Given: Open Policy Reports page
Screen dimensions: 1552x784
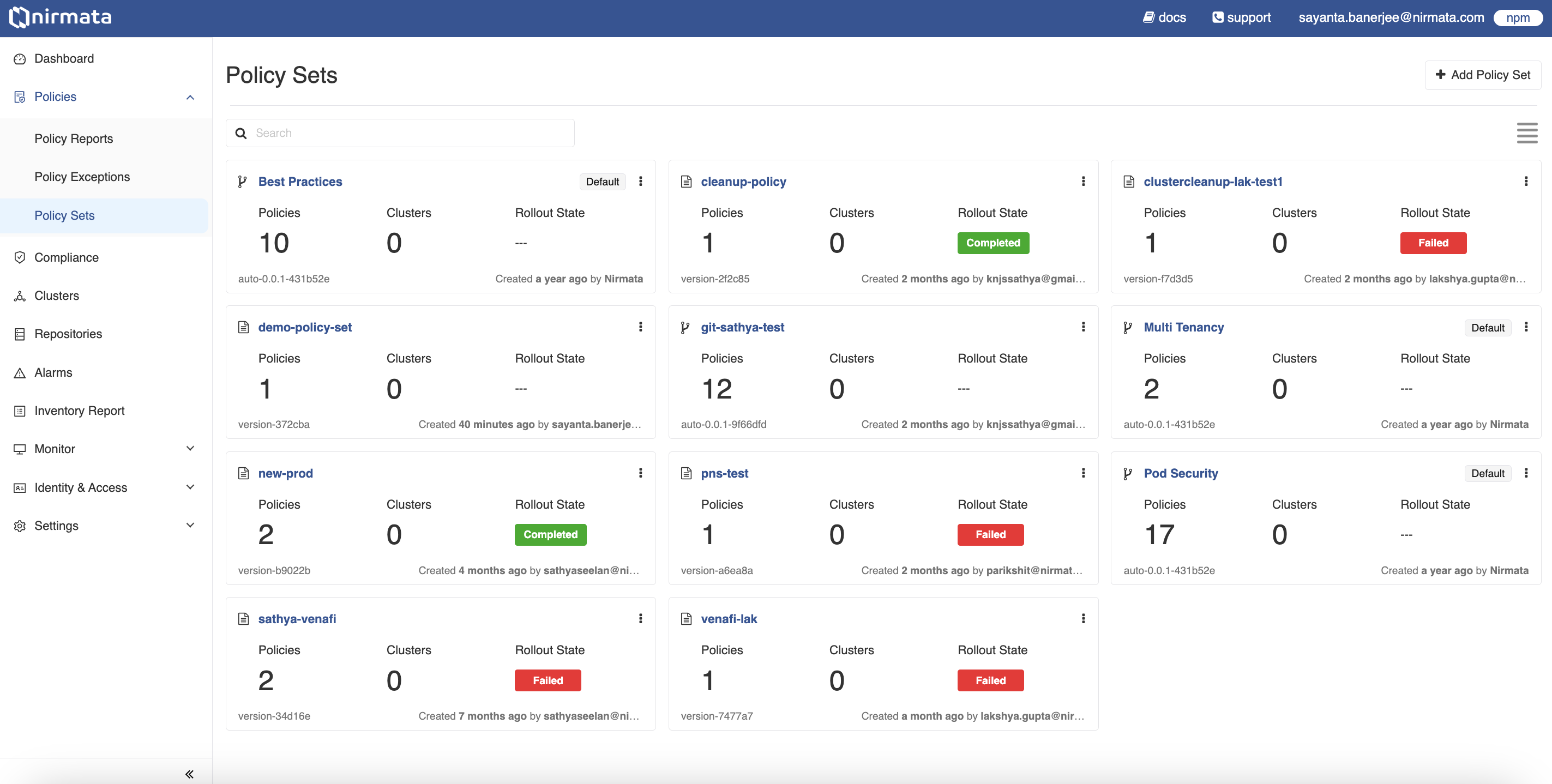Looking at the screenshot, I should (x=74, y=138).
